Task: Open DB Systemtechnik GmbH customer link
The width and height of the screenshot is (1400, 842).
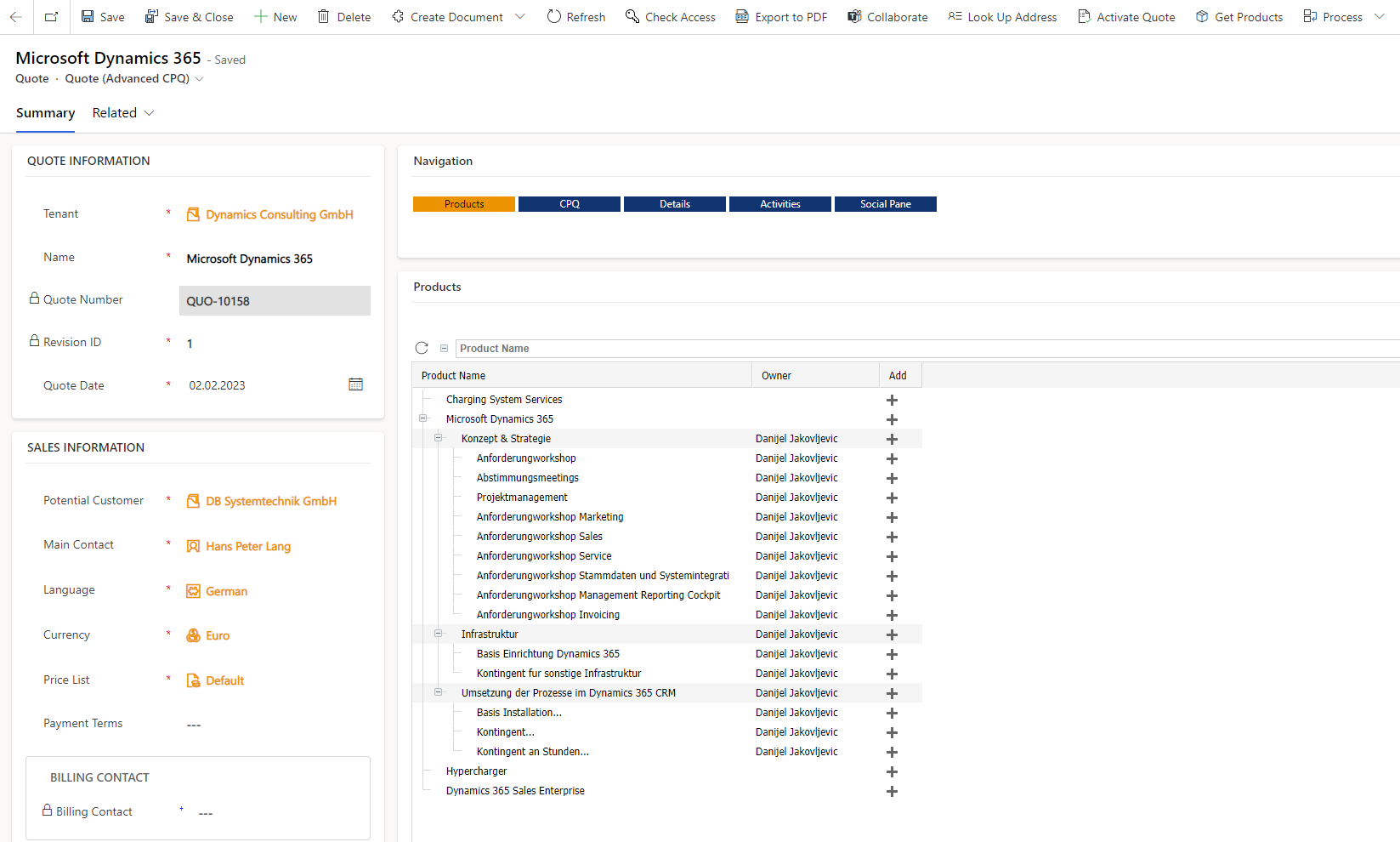Action: [271, 501]
